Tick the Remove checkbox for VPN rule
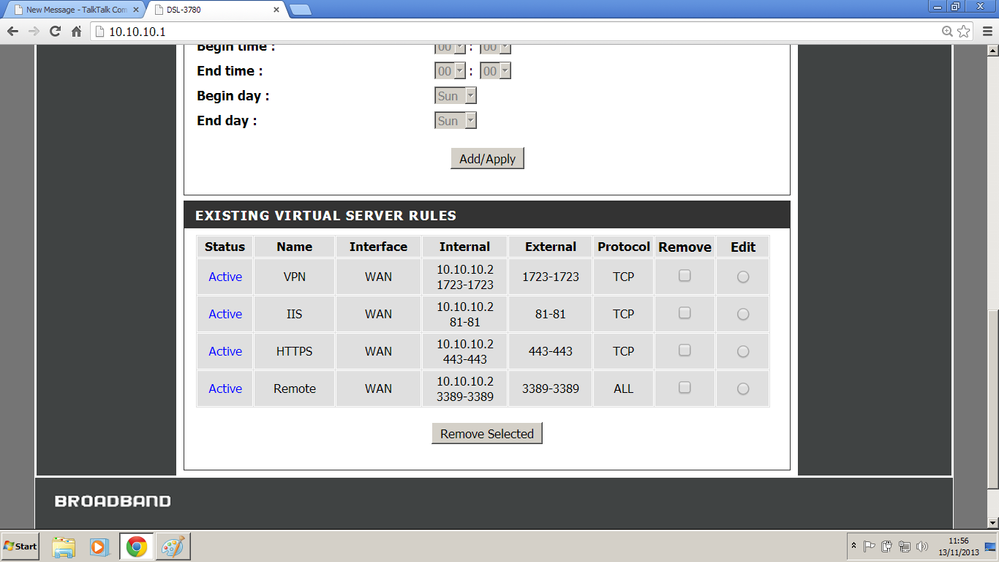Viewport: 999px width, 562px height. 685,276
